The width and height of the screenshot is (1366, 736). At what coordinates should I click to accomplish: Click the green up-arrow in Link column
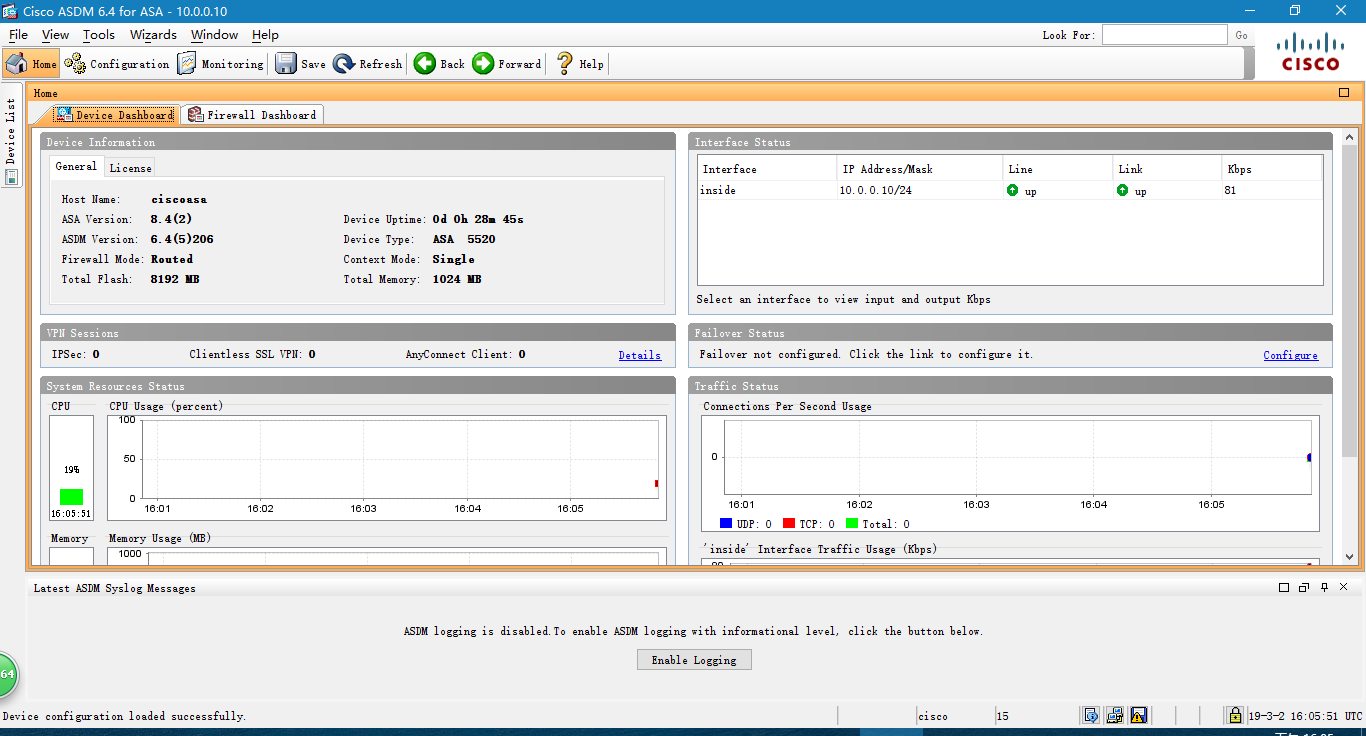click(1123, 190)
